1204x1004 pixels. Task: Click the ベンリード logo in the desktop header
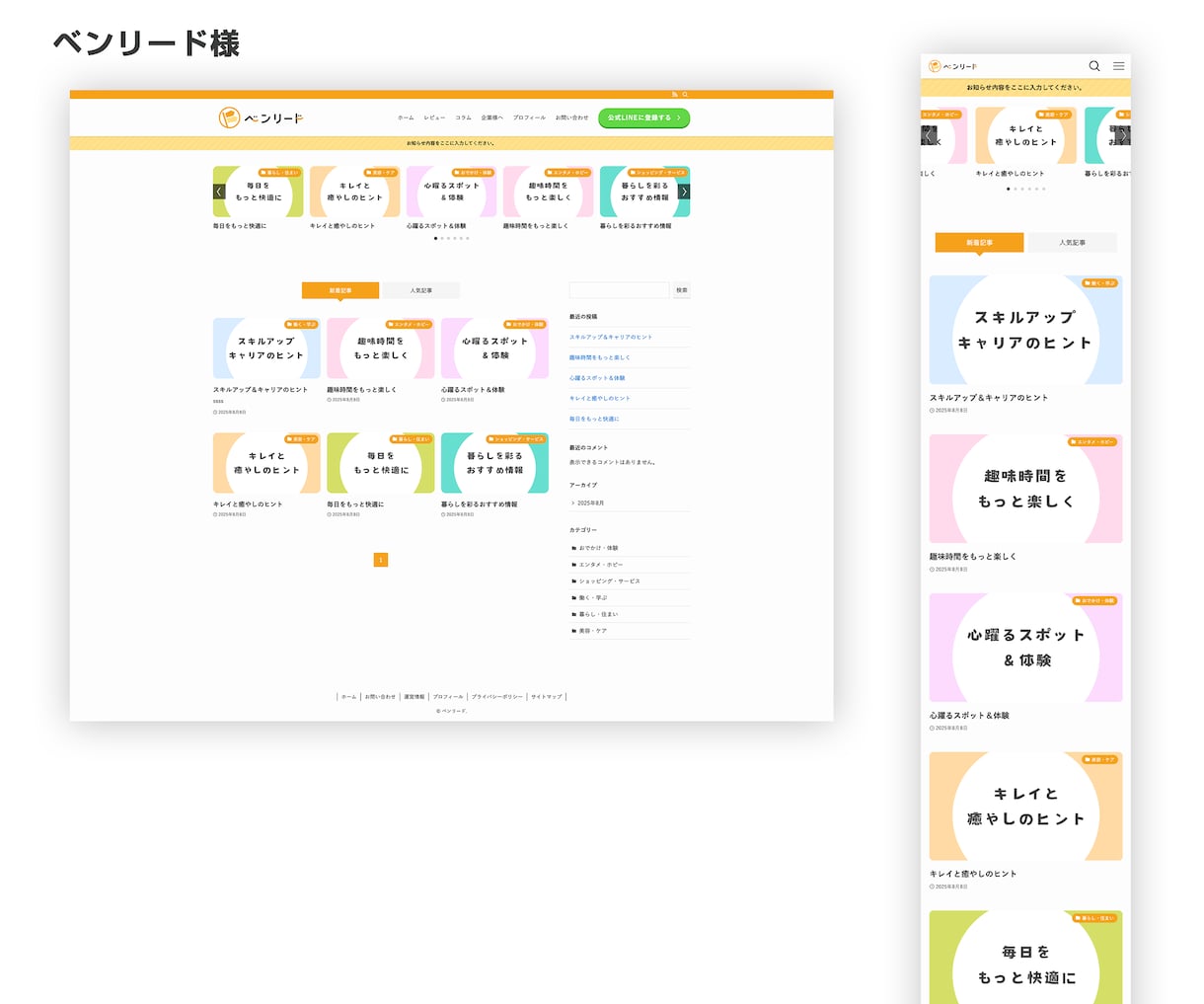(262, 118)
